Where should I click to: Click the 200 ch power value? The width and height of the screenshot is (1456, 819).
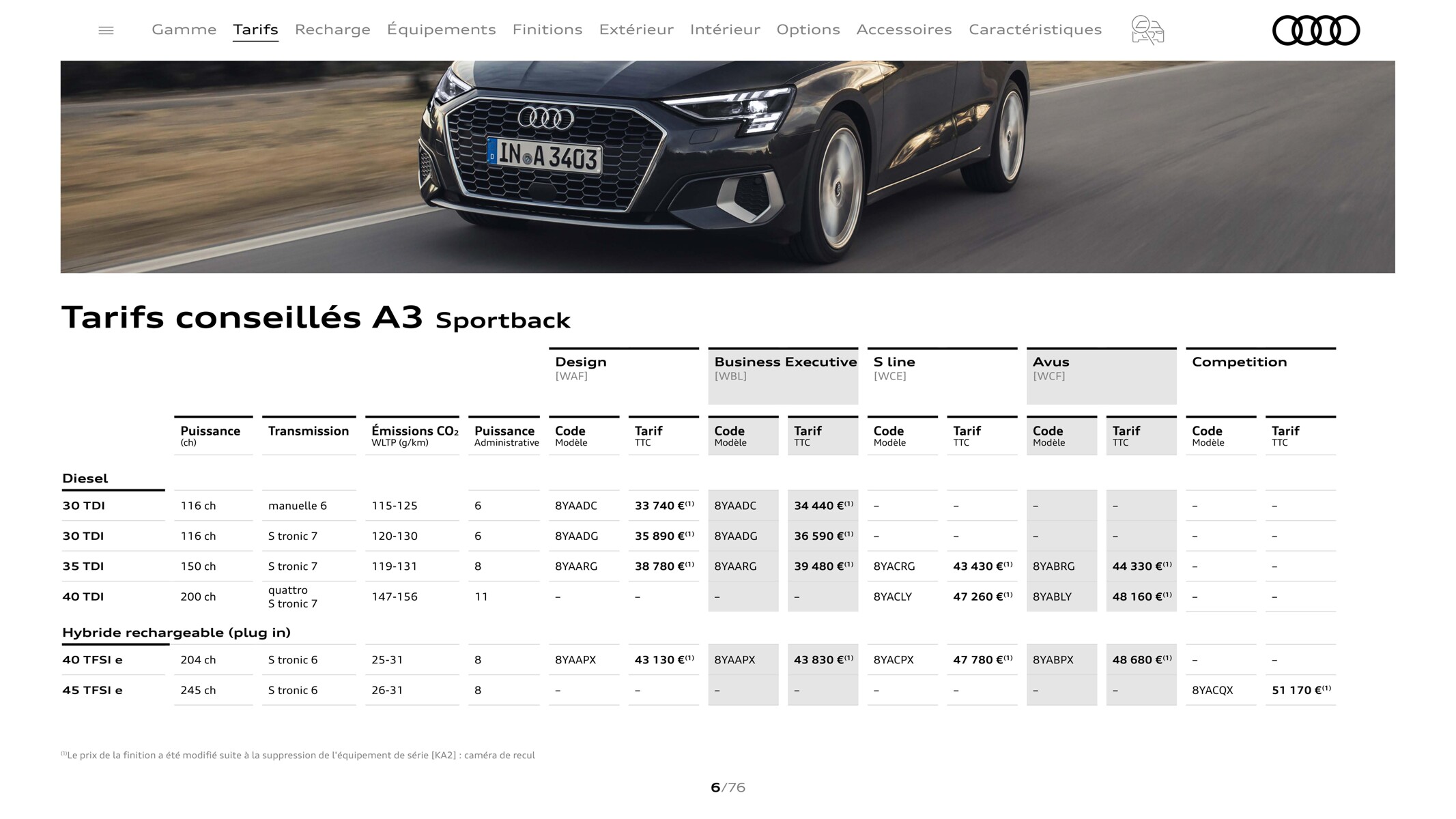[x=198, y=597]
